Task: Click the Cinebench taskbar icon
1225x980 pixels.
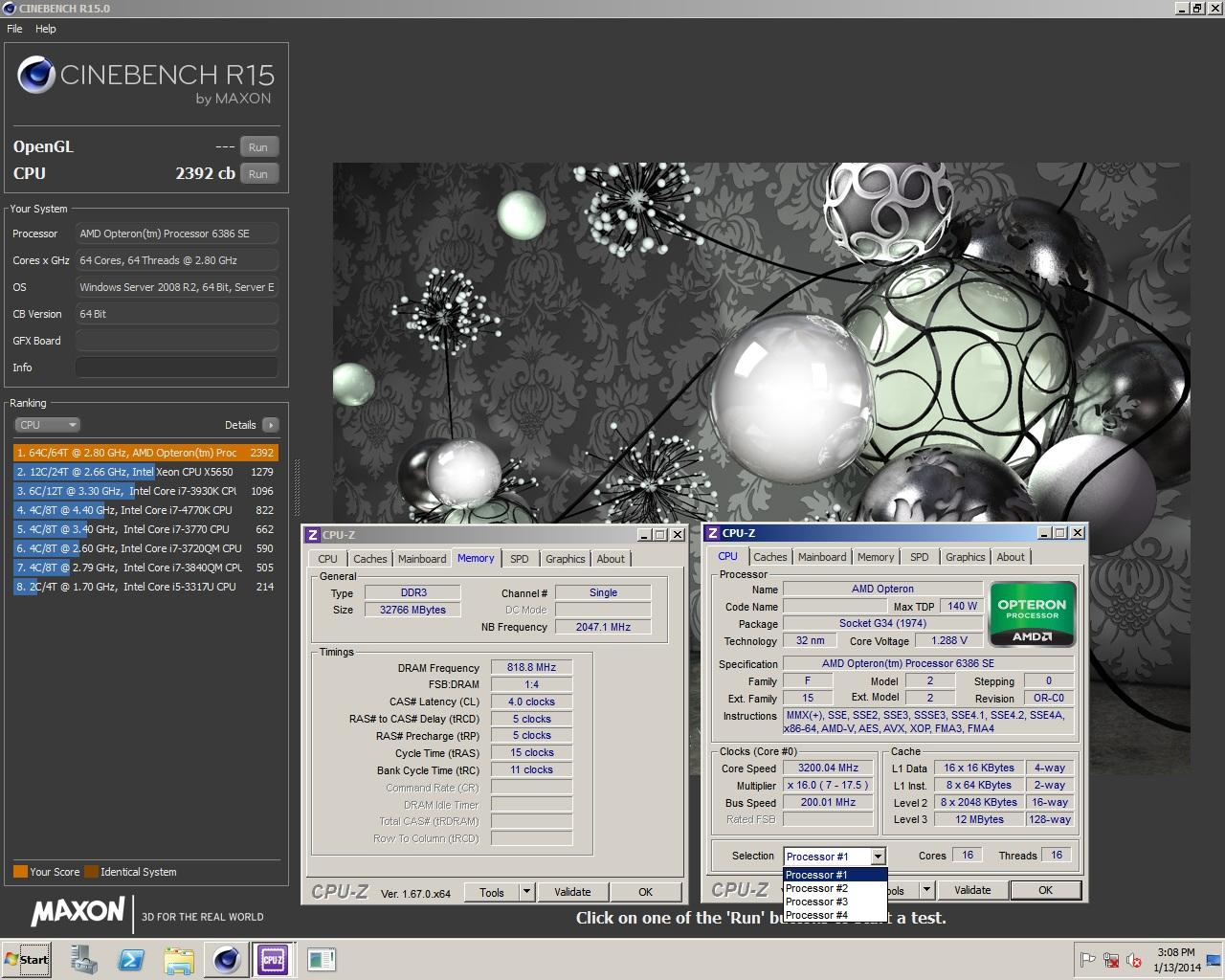Action: (227, 959)
